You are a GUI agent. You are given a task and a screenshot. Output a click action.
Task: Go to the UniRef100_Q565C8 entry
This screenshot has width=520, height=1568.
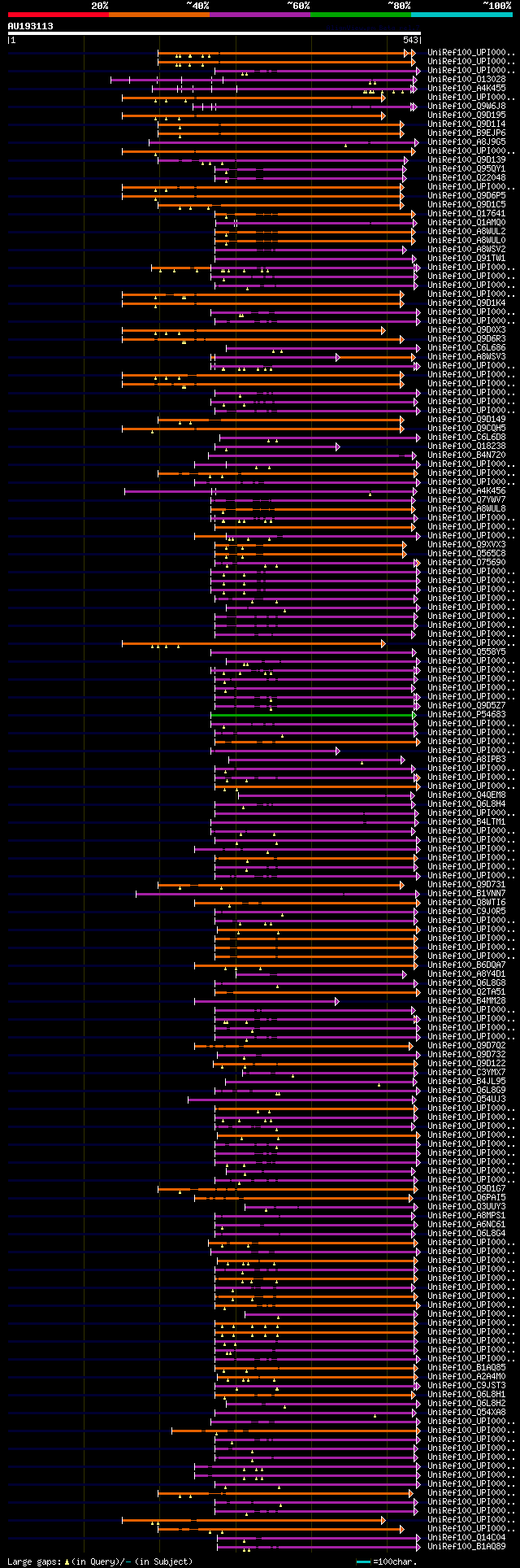466,553
